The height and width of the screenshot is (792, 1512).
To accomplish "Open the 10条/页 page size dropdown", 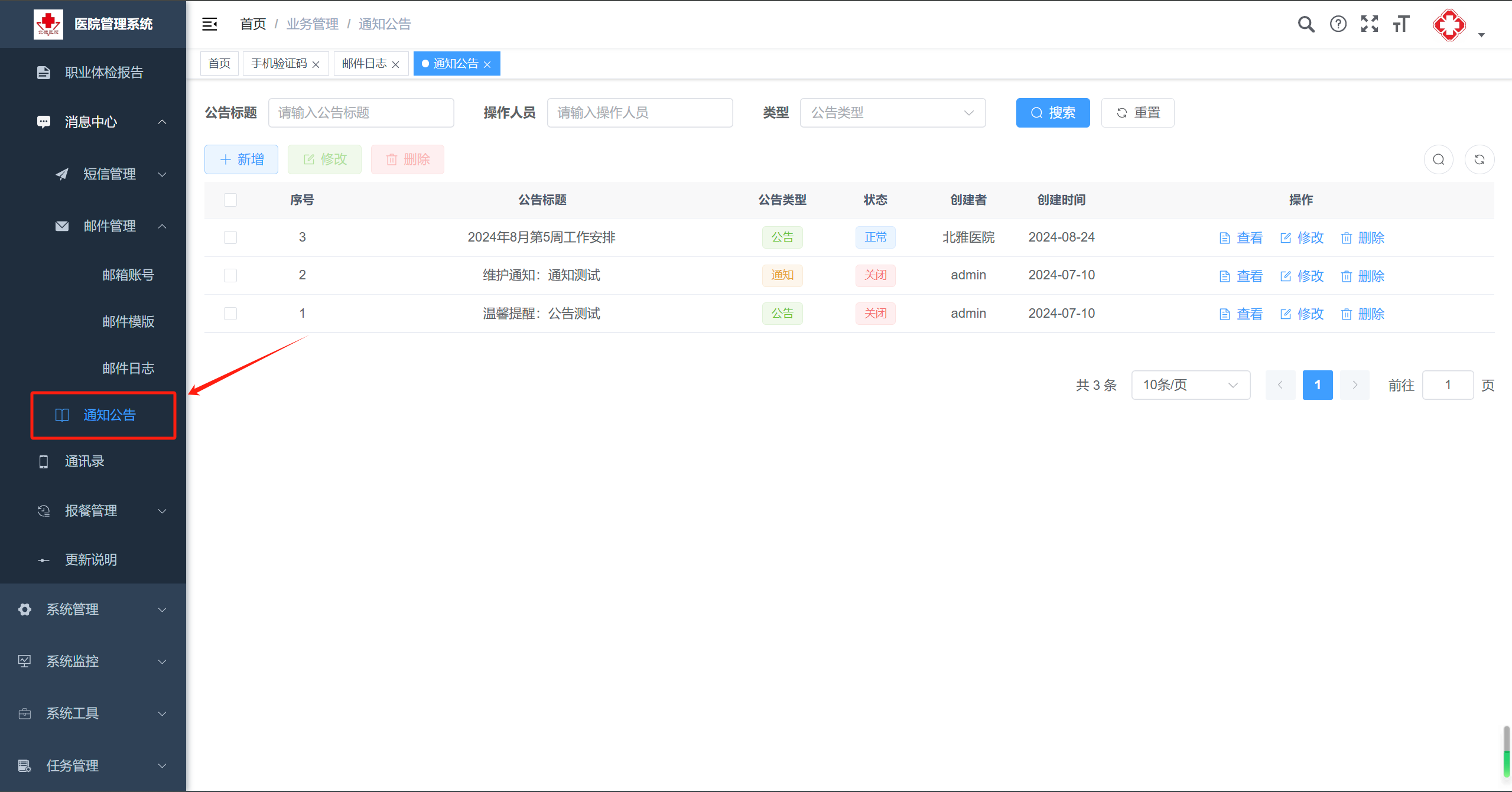I will click(x=1191, y=385).
